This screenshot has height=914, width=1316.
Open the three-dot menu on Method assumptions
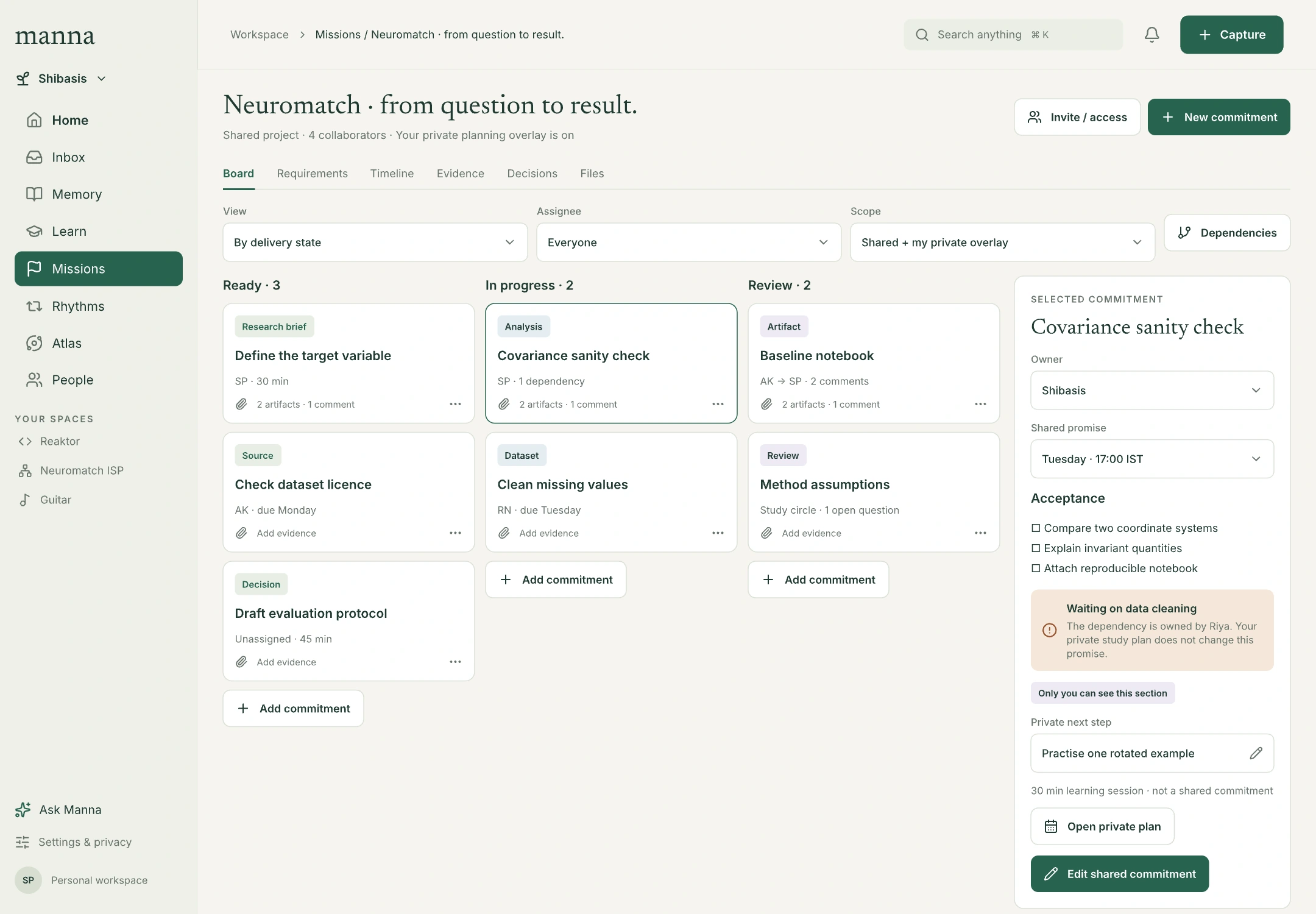coord(980,533)
